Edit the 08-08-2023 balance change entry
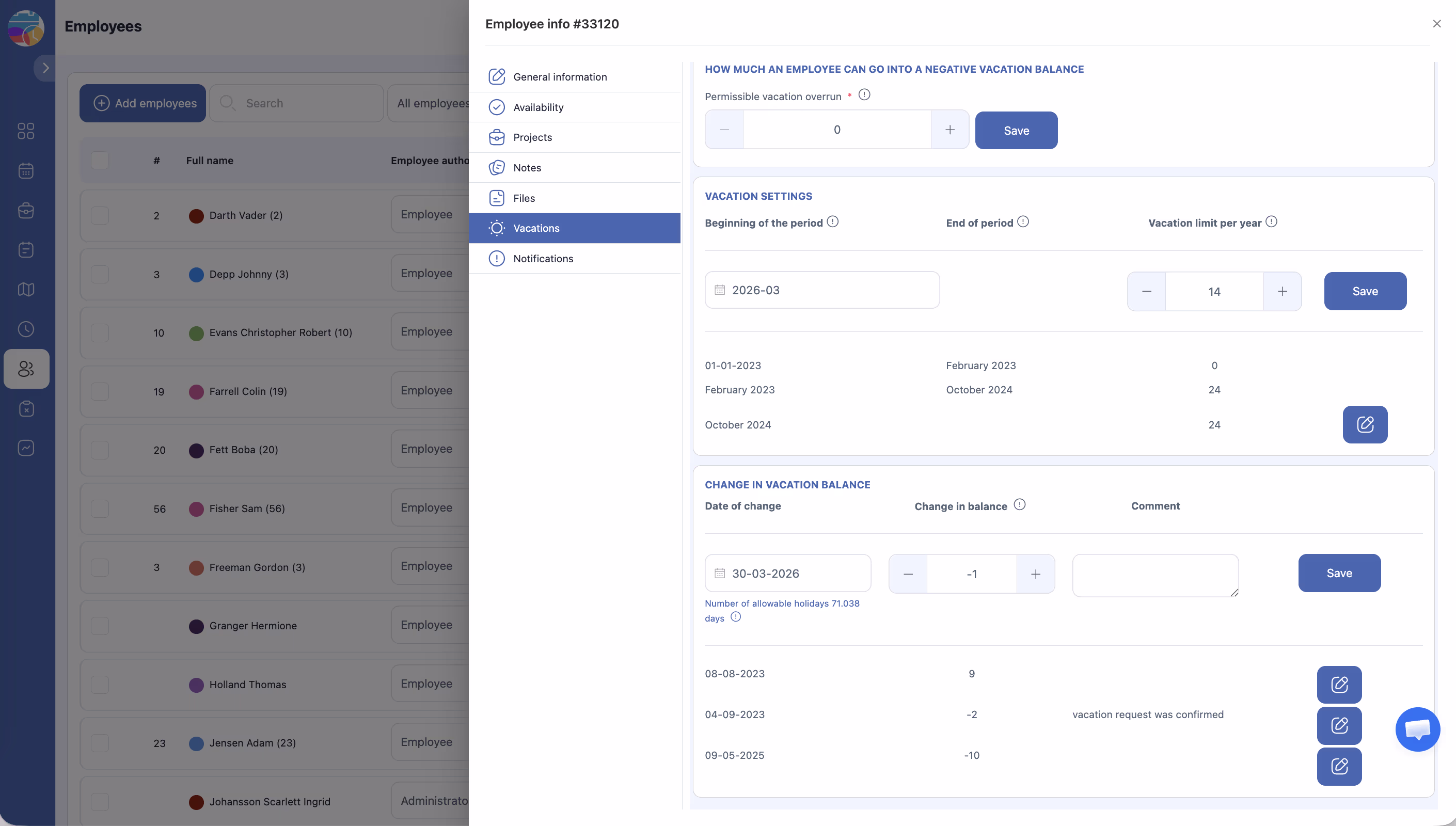 point(1339,684)
